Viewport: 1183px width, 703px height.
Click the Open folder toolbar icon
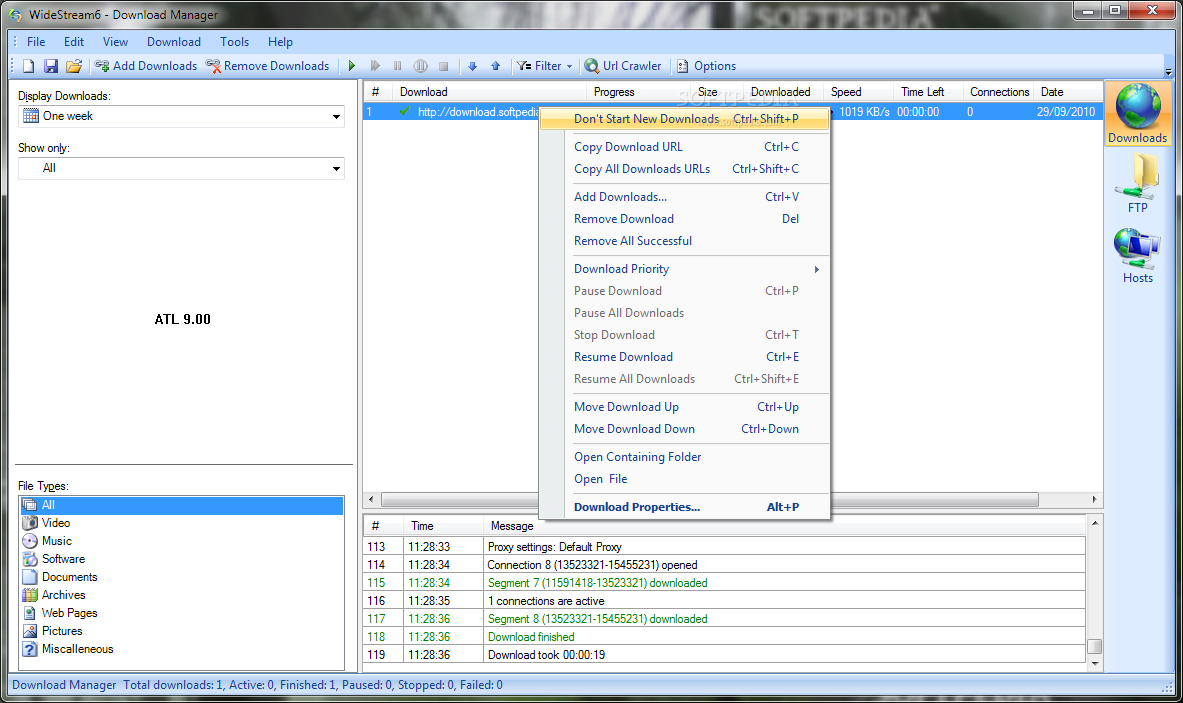(73, 66)
